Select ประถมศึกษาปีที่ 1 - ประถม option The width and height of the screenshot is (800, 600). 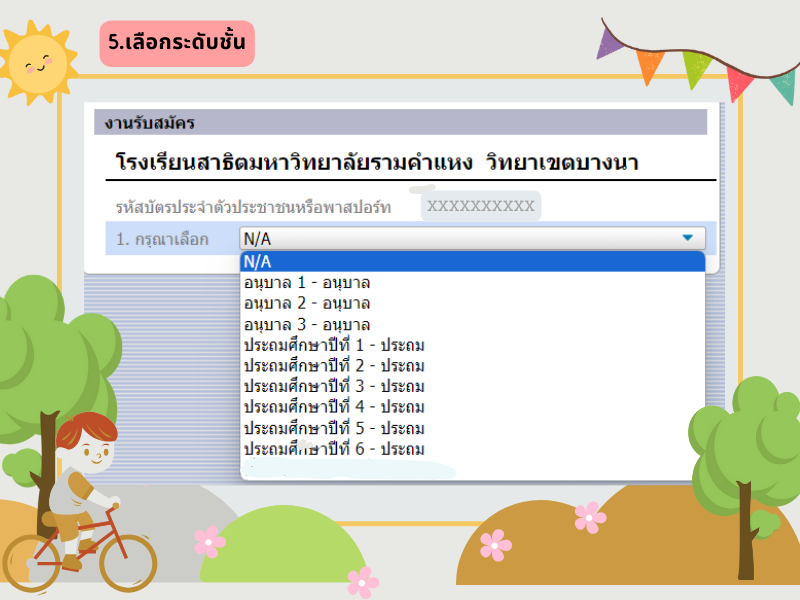pyautogui.click(x=472, y=345)
